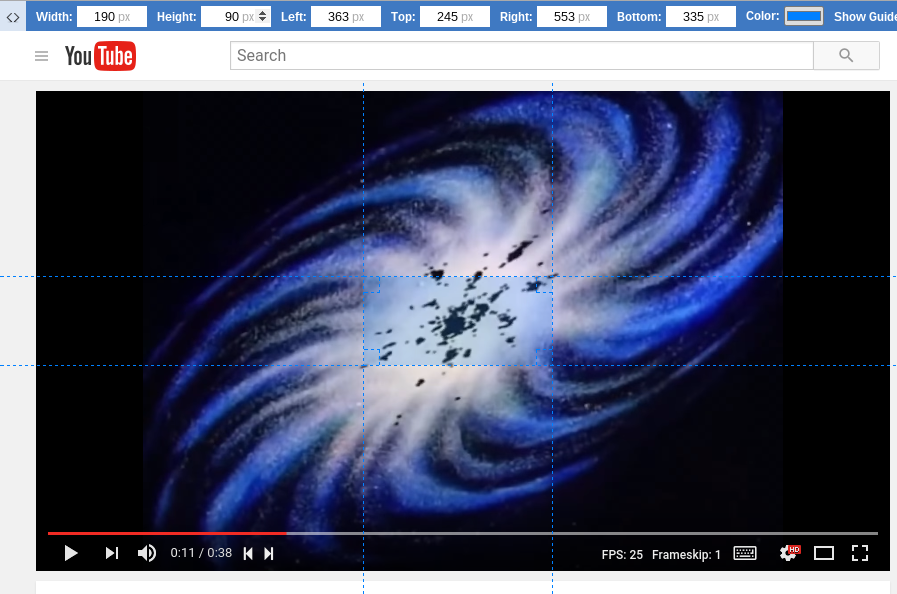Click the Frameskip: 1 label
This screenshot has height=594, width=897.
tap(686, 555)
